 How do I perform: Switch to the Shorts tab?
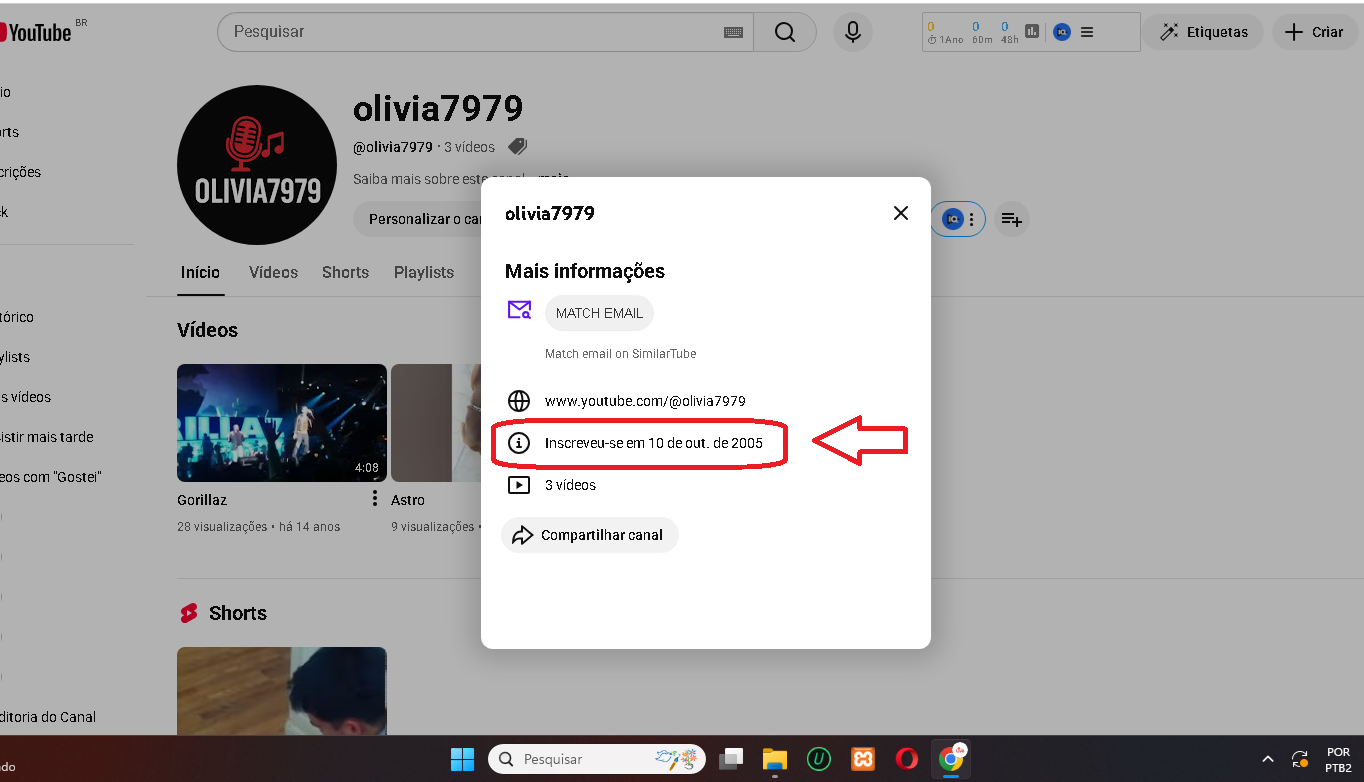[x=345, y=272]
